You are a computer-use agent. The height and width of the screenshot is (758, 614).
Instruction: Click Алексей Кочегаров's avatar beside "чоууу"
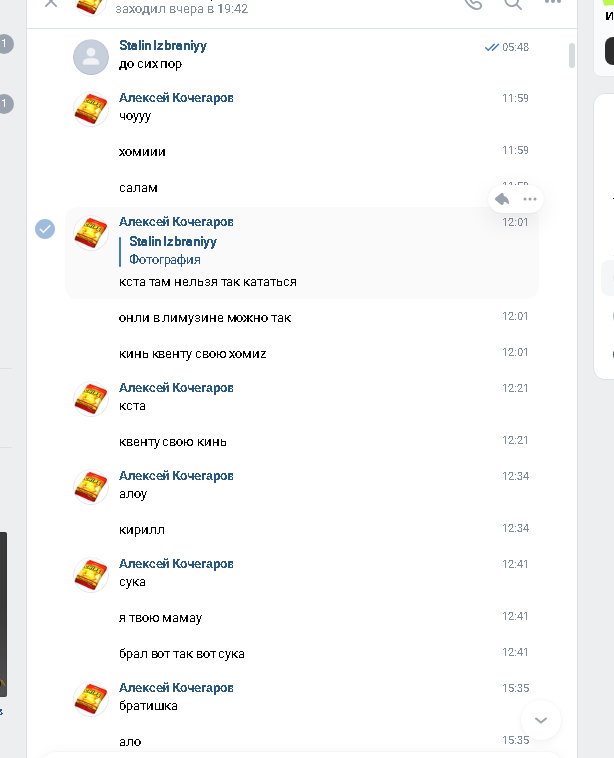pyautogui.click(x=91, y=109)
